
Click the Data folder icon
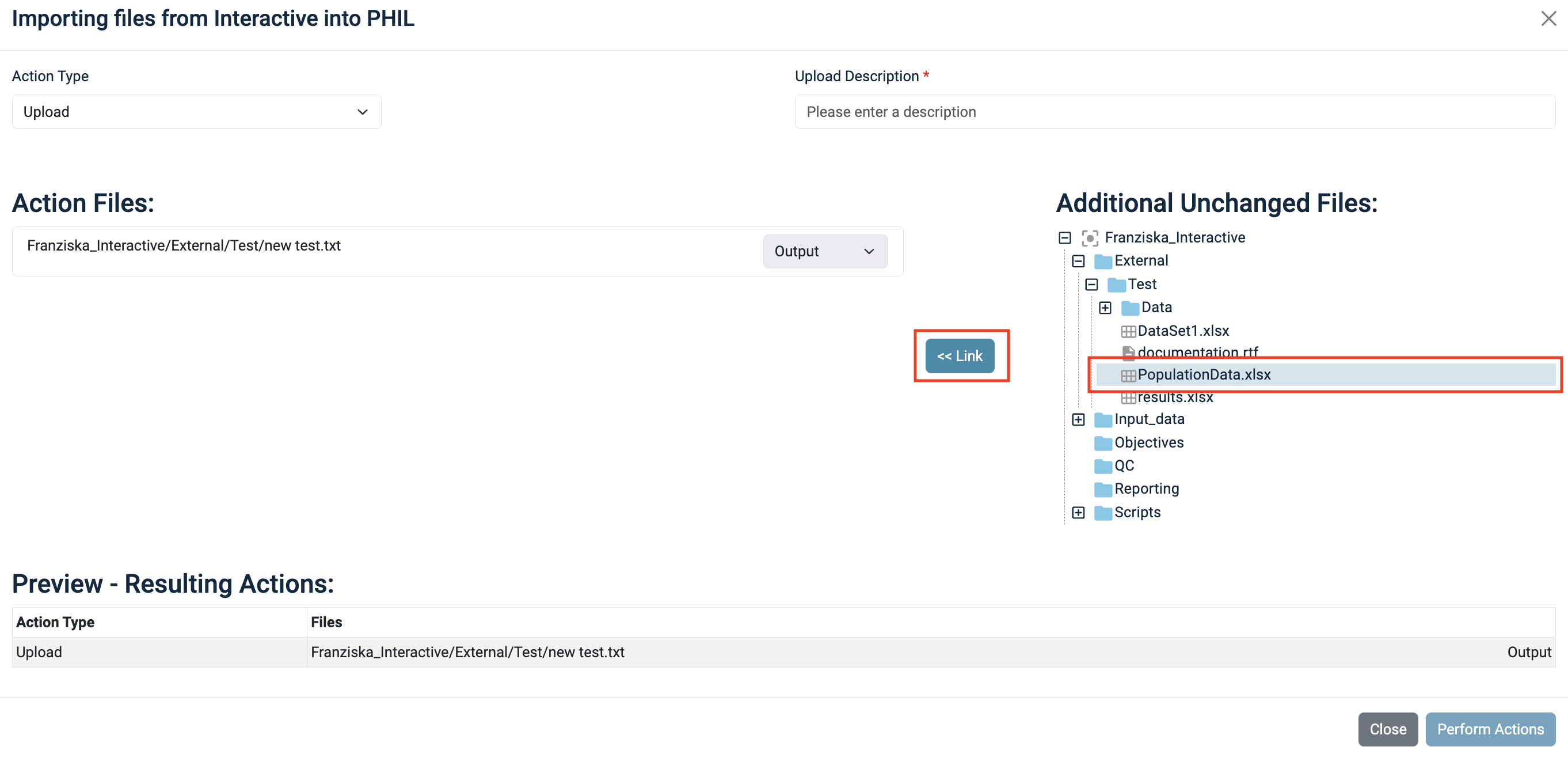1130,308
